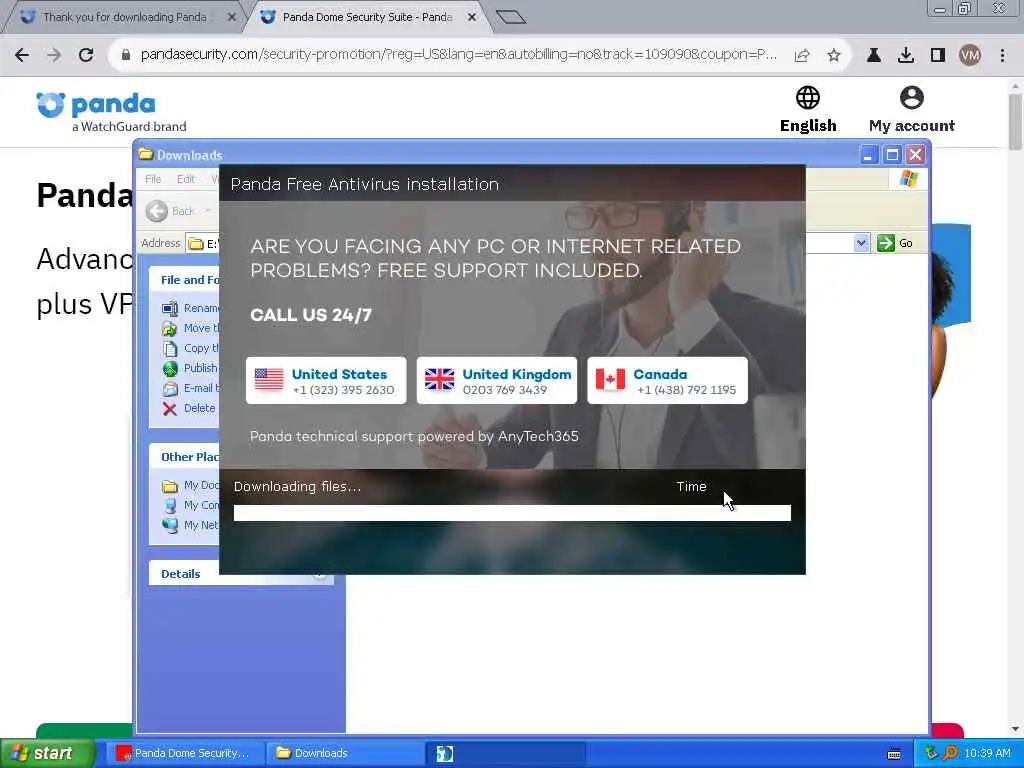
Task: Expand the Details pane header
Action: 240,573
